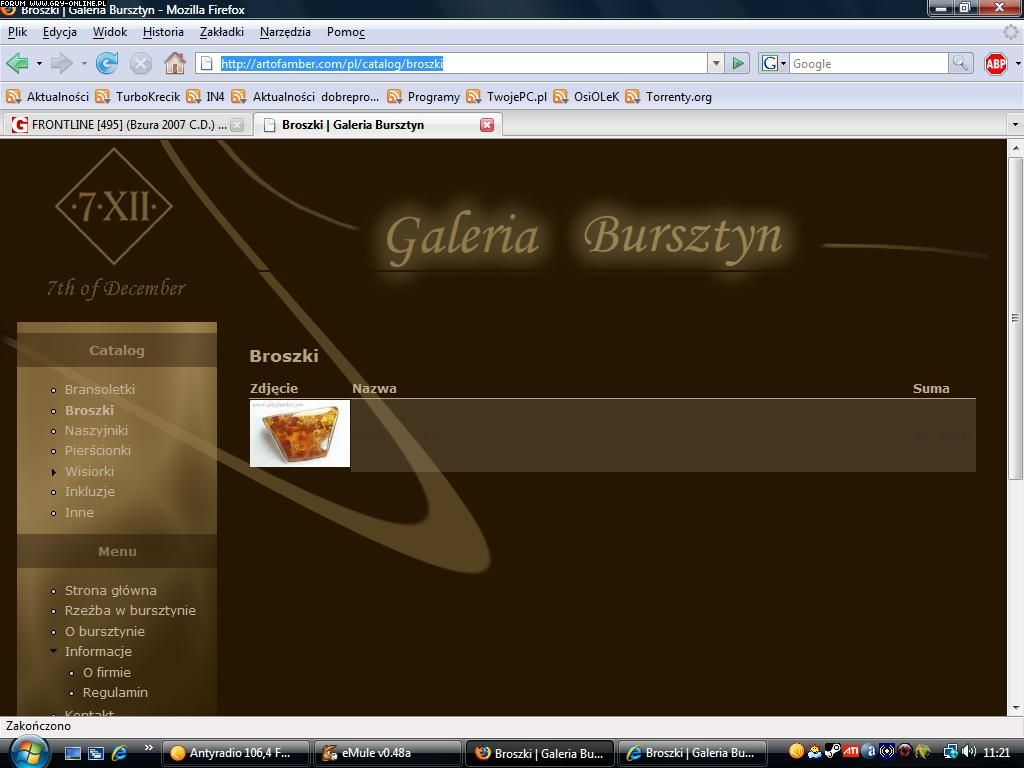The image size is (1024, 768).
Task: Close the Broszki tab with red X
Action: click(x=487, y=125)
